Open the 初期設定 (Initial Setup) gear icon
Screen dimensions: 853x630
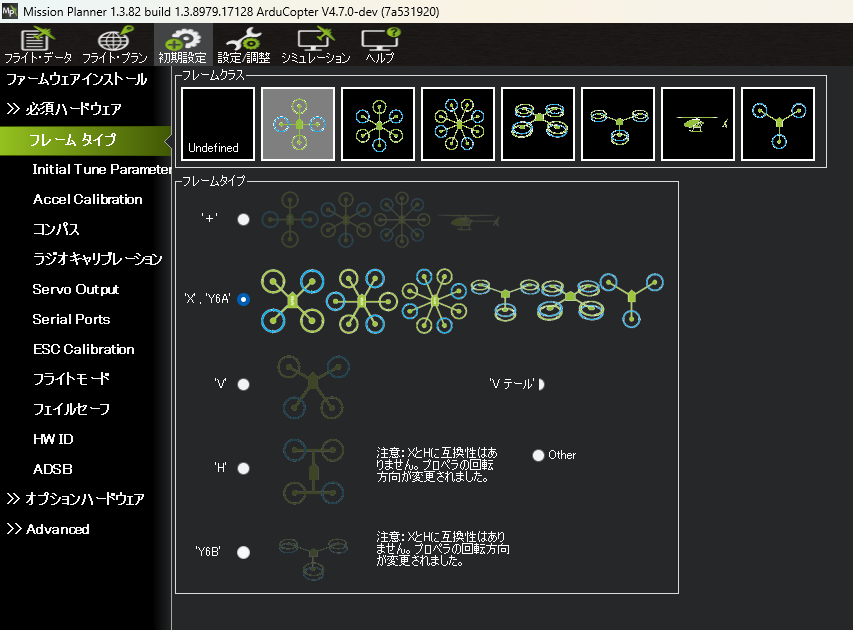pos(183,45)
